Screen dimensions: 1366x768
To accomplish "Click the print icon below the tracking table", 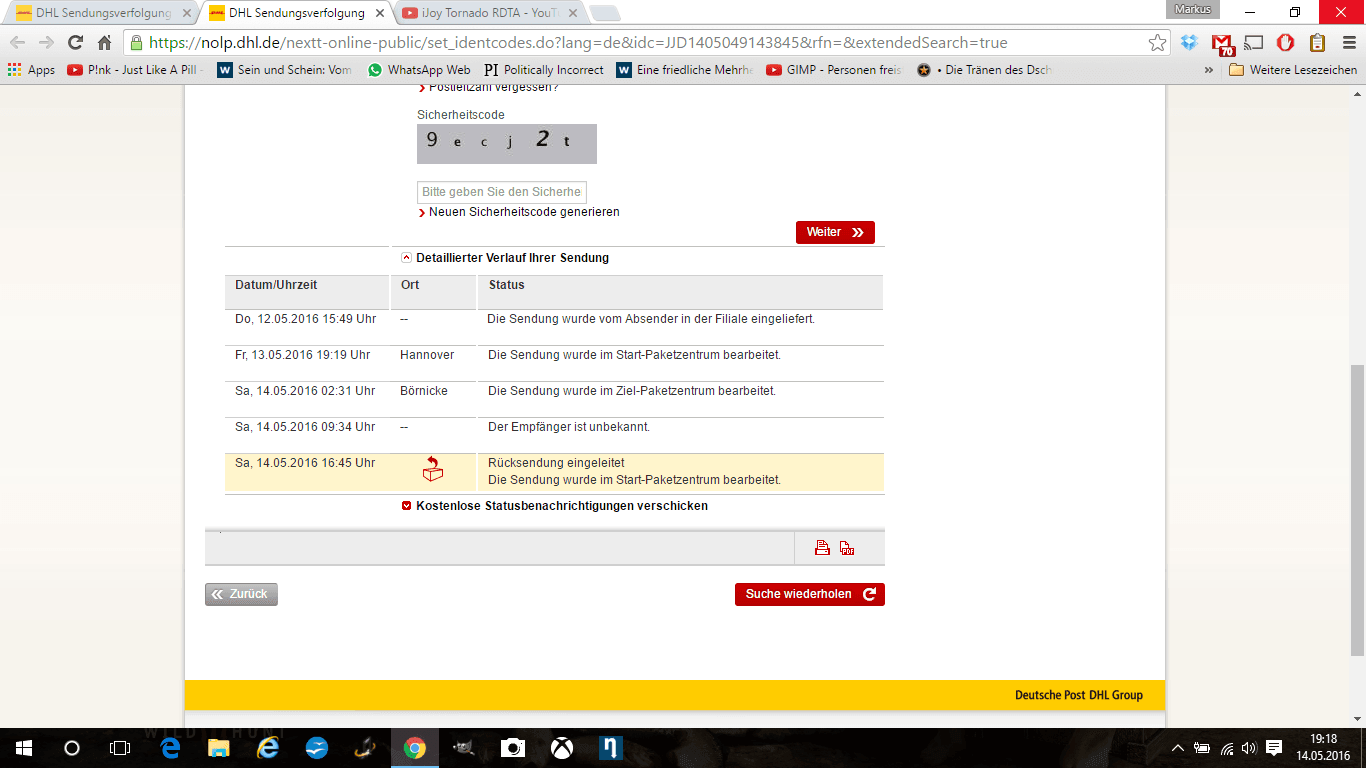I will coord(822,547).
